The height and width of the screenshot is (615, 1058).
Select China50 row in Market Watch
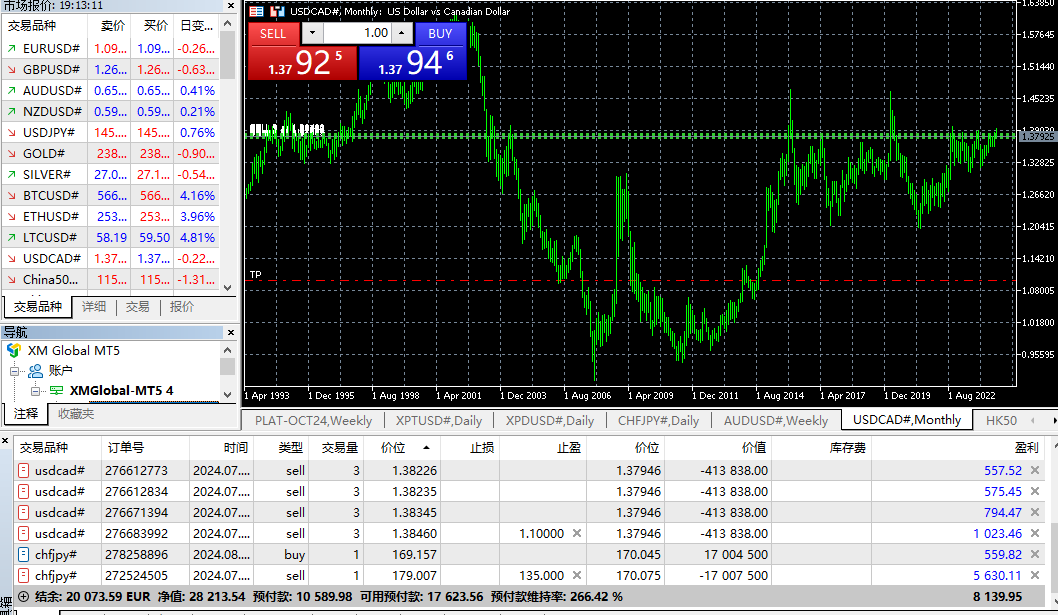click(x=111, y=279)
